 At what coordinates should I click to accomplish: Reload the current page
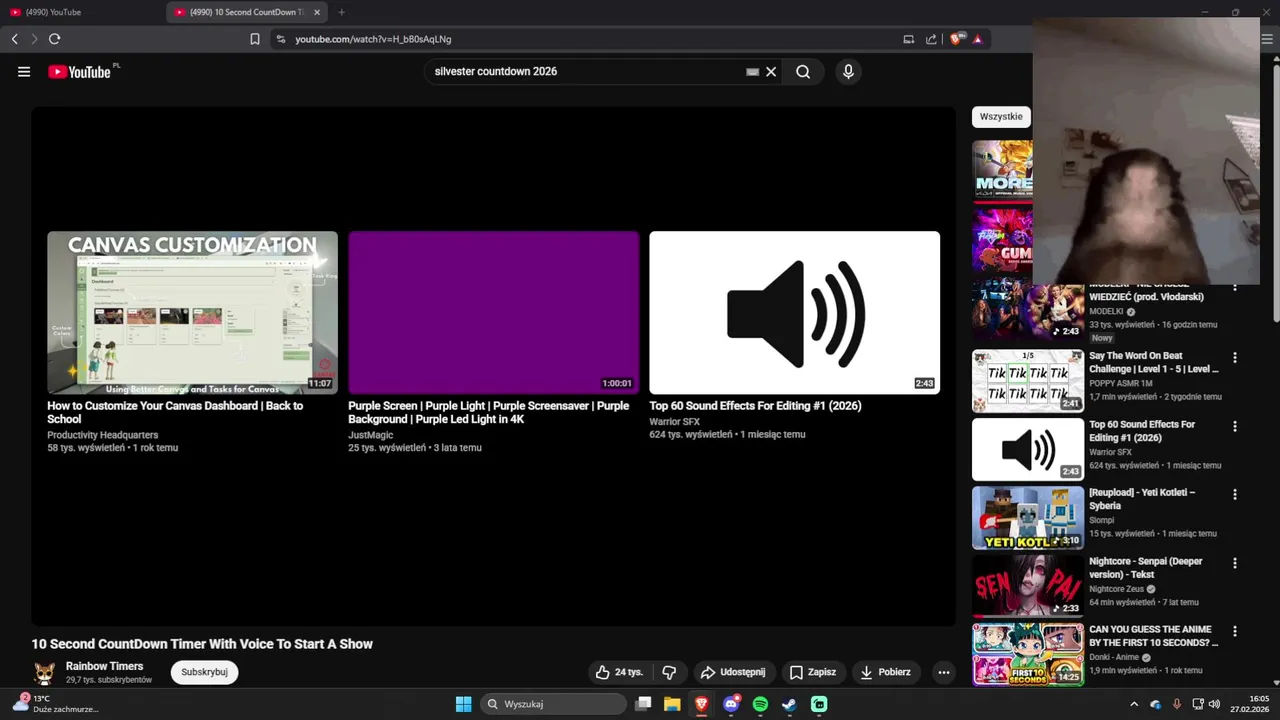point(54,39)
